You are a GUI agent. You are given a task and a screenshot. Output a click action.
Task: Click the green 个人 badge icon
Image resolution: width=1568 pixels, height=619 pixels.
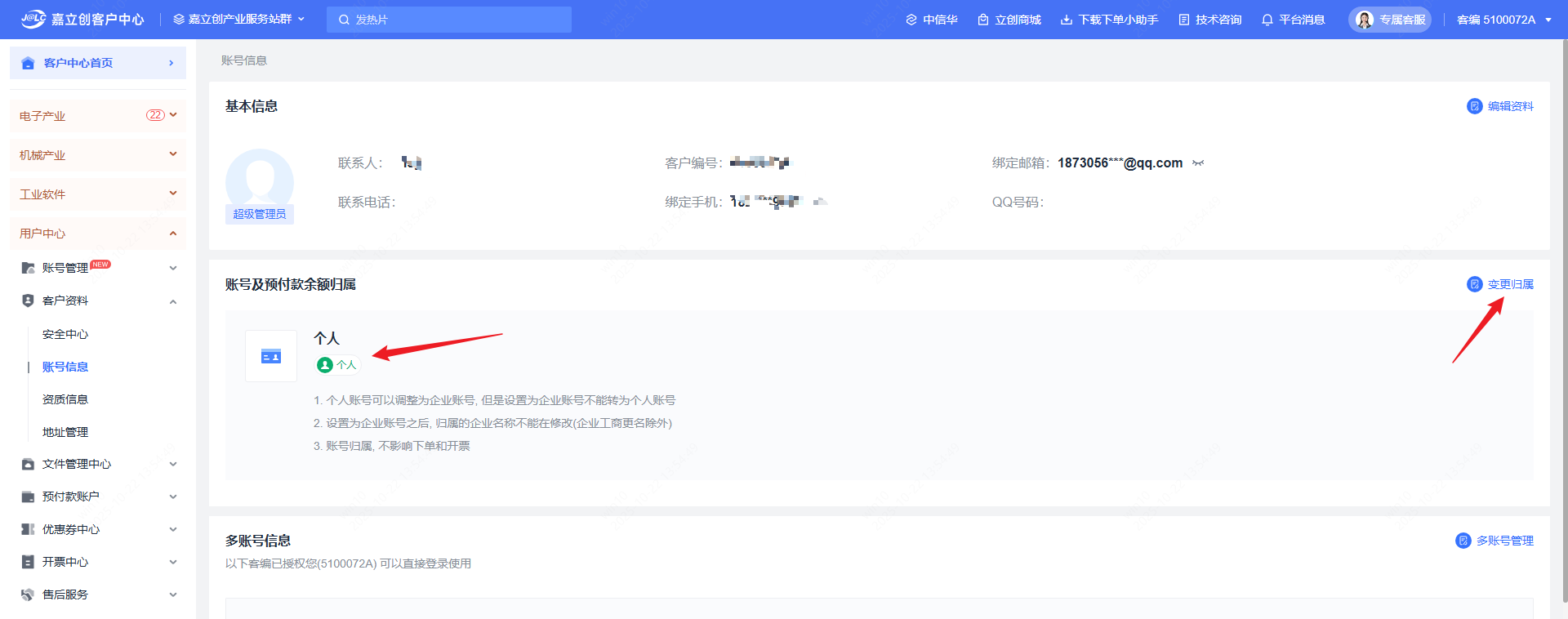[325, 365]
